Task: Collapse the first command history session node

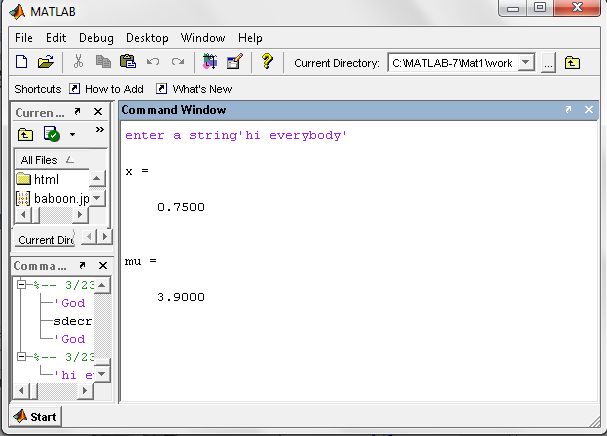Action: pyautogui.click(x=22, y=286)
